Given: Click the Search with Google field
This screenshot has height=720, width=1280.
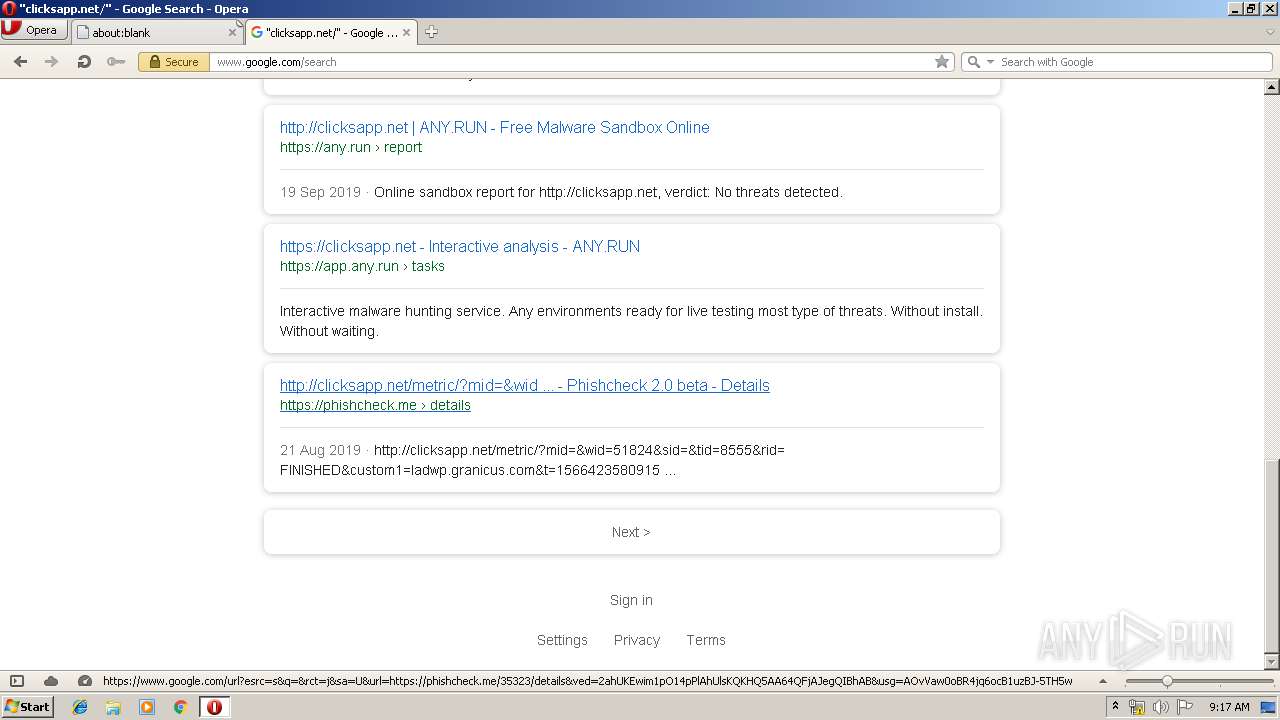Looking at the screenshot, I should point(1133,62).
